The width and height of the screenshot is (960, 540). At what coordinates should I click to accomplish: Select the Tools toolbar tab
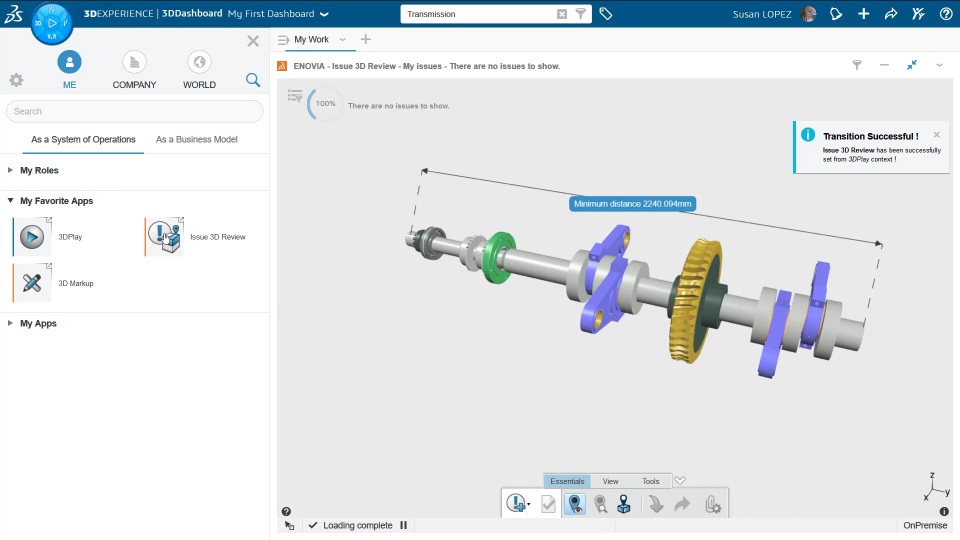point(651,481)
